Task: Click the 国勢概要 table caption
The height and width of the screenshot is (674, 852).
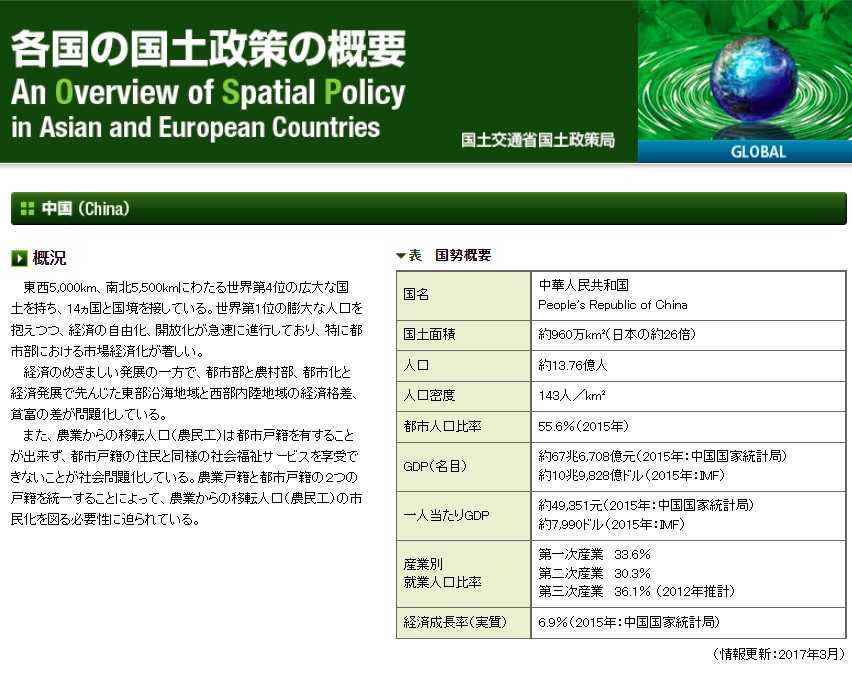Action: tap(463, 255)
